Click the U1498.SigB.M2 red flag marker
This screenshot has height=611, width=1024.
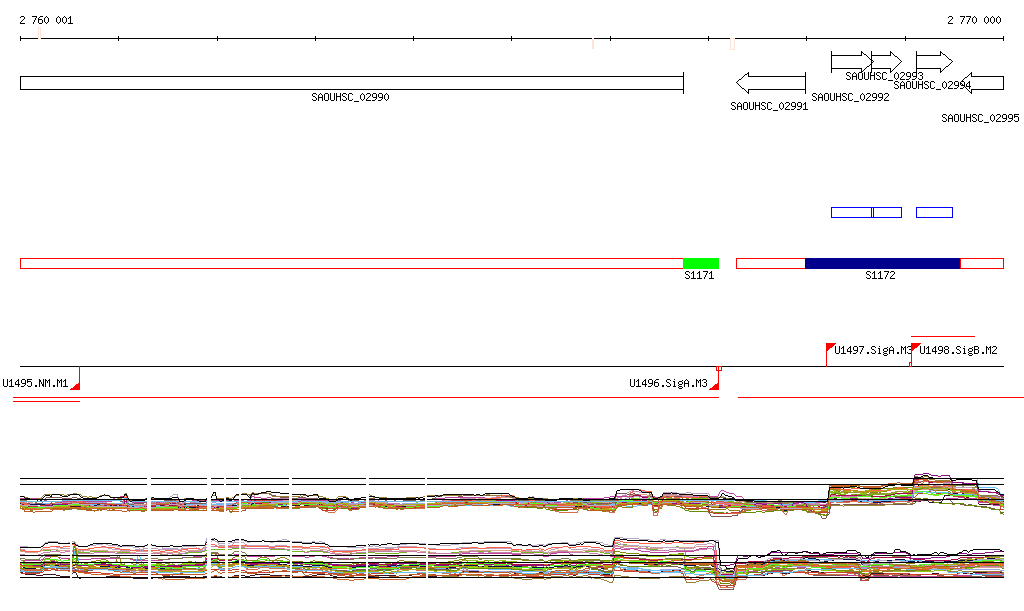[916, 347]
